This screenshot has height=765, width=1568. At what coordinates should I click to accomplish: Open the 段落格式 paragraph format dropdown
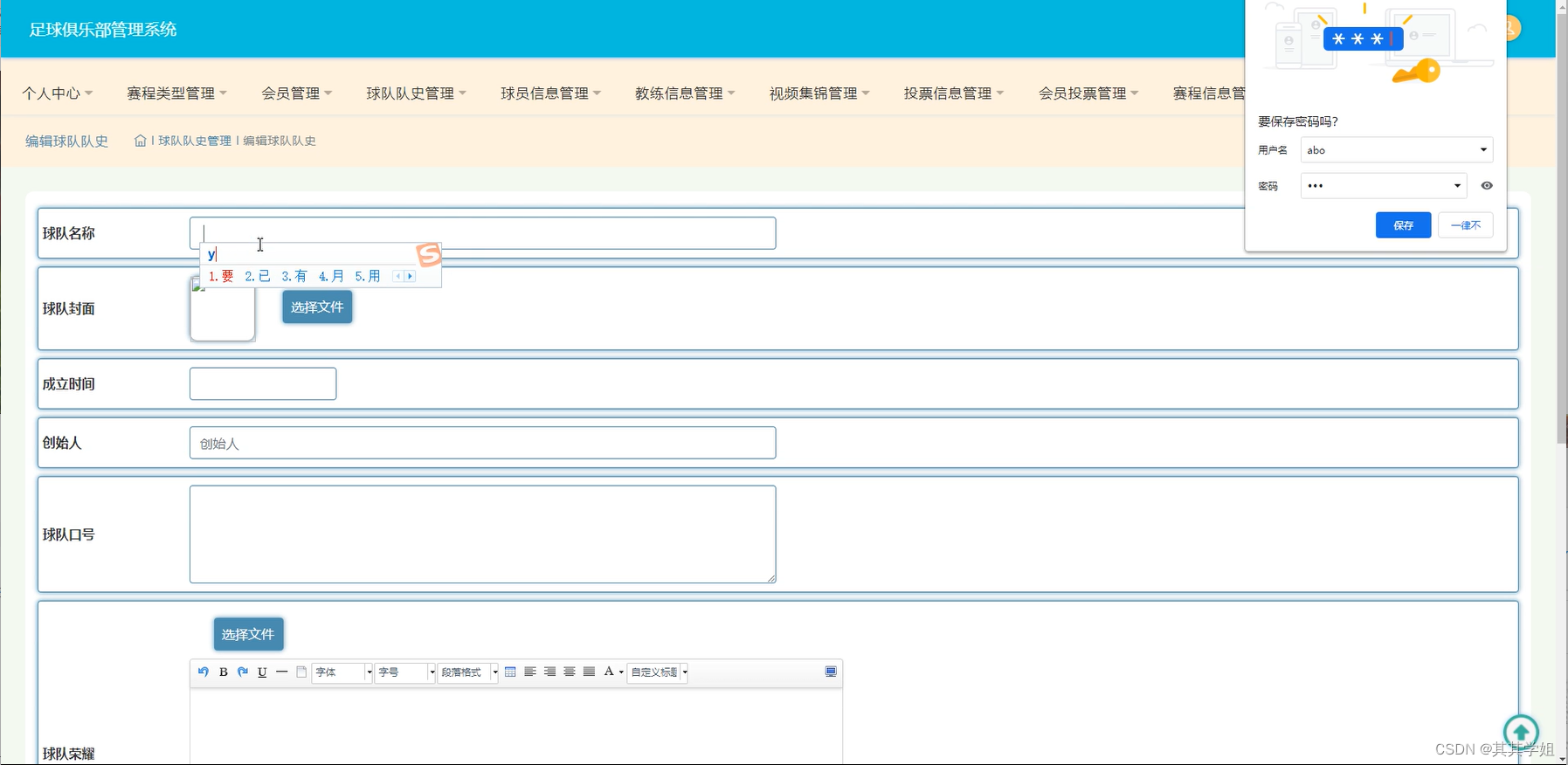468,672
